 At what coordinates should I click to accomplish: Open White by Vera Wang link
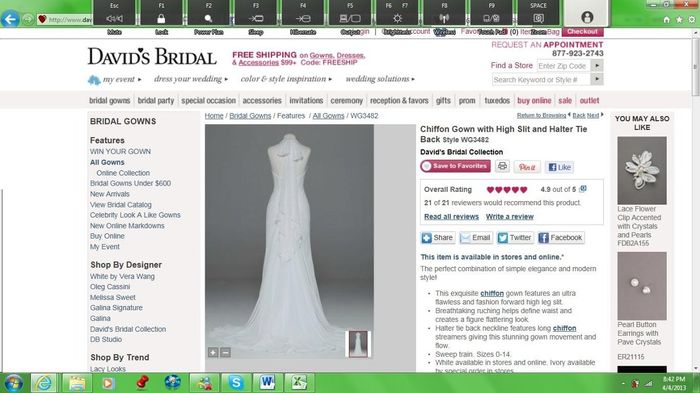coord(122,276)
